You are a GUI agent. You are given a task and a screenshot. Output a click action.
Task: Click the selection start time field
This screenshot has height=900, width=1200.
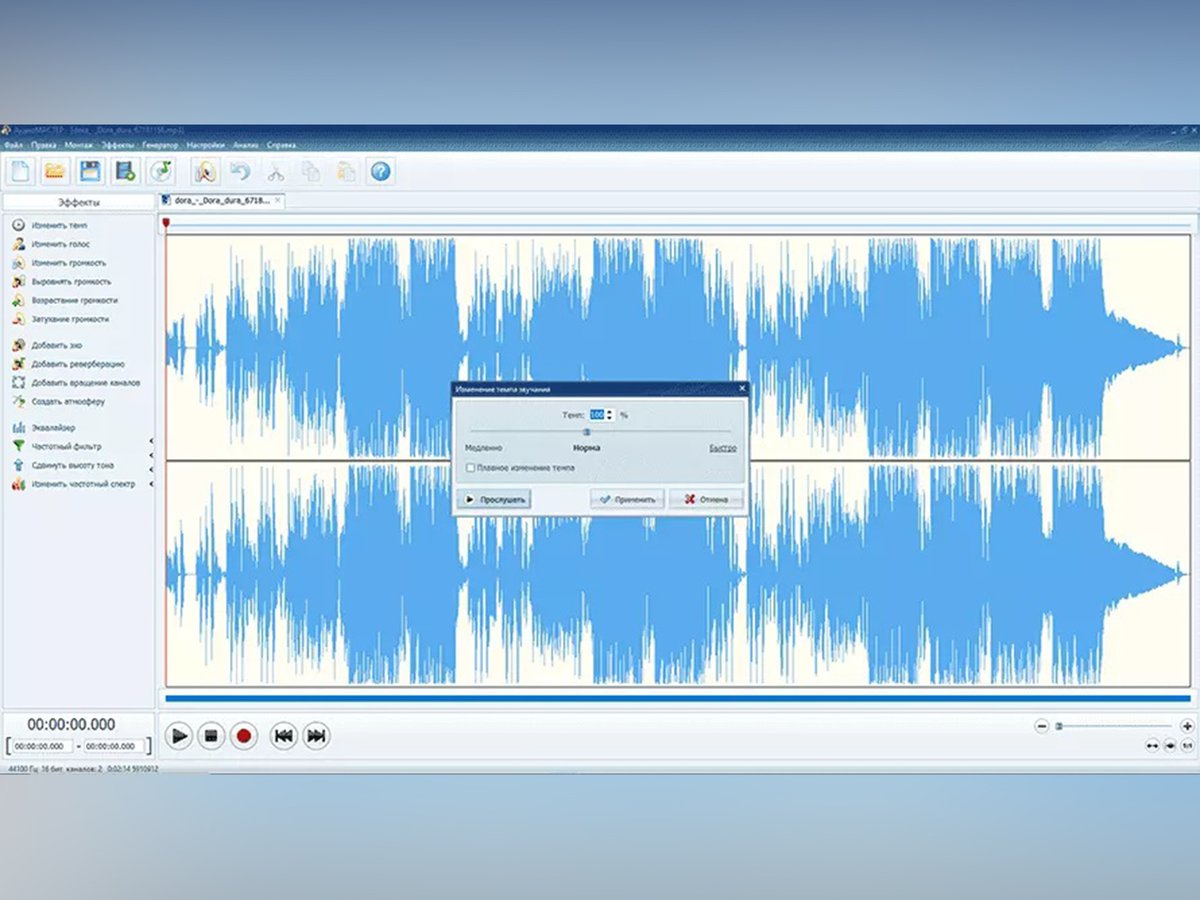43,746
